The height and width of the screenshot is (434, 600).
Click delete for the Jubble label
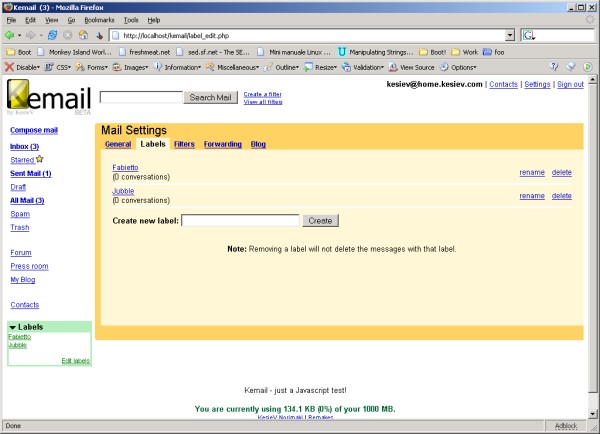point(561,196)
